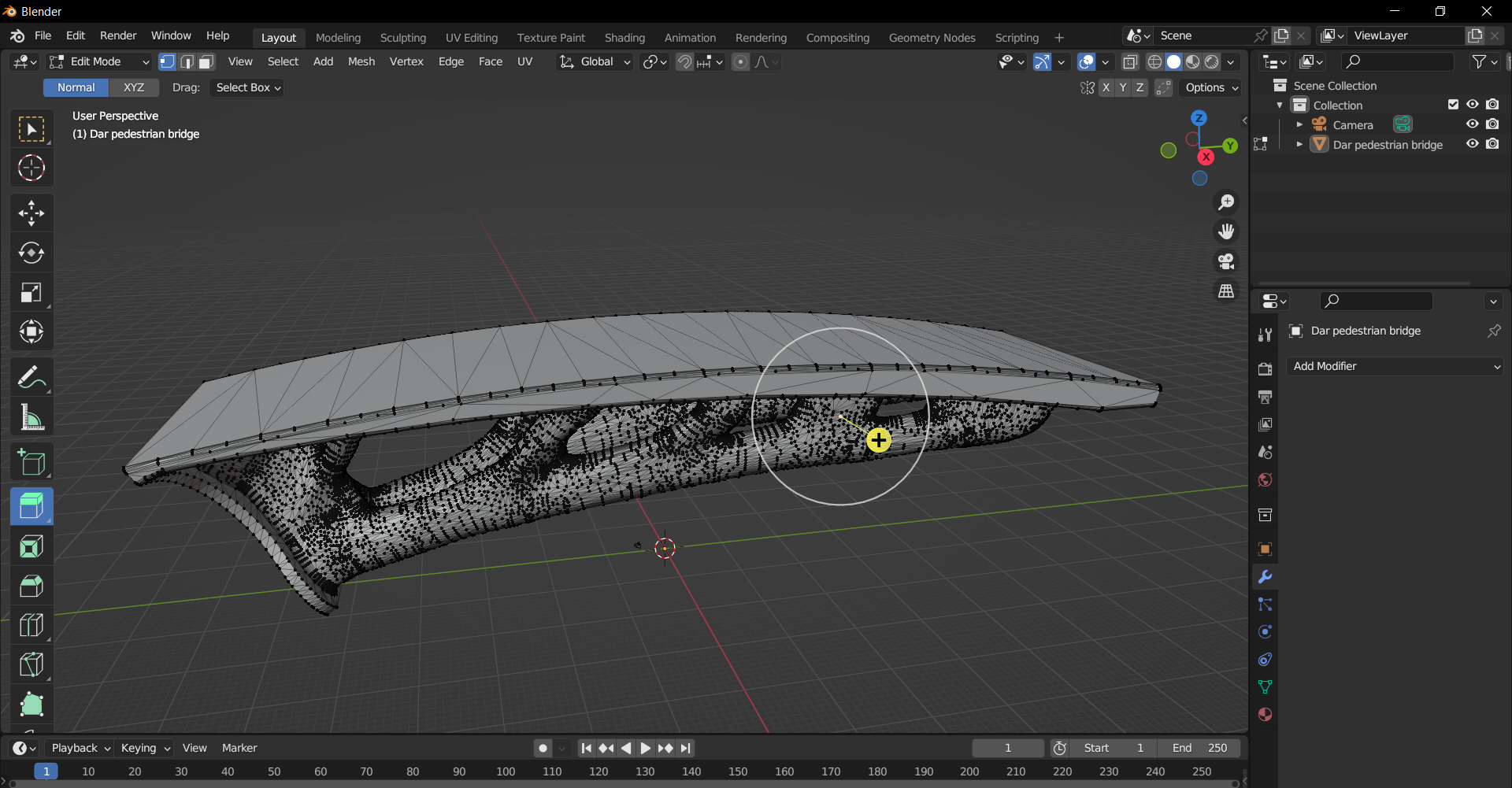Select the Measure ruler tool
1512x788 pixels.
click(x=31, y=418)
